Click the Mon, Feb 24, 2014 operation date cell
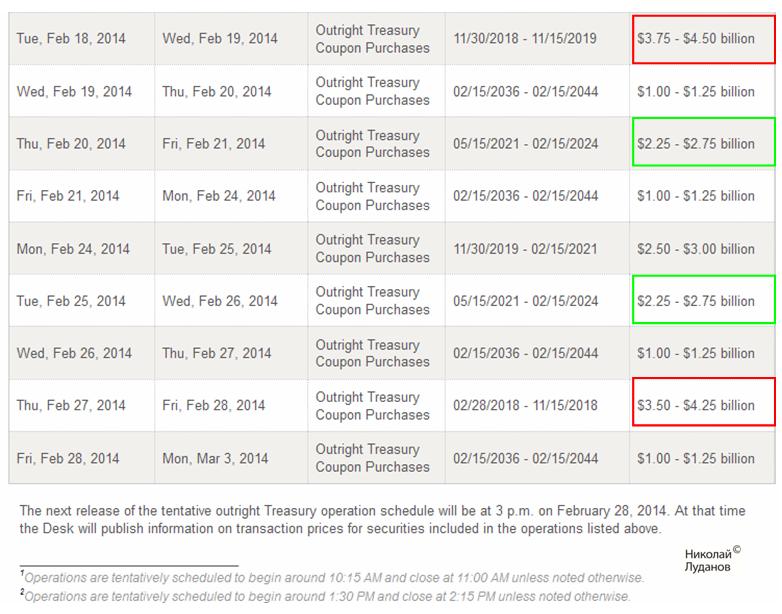 coord(73,249)
